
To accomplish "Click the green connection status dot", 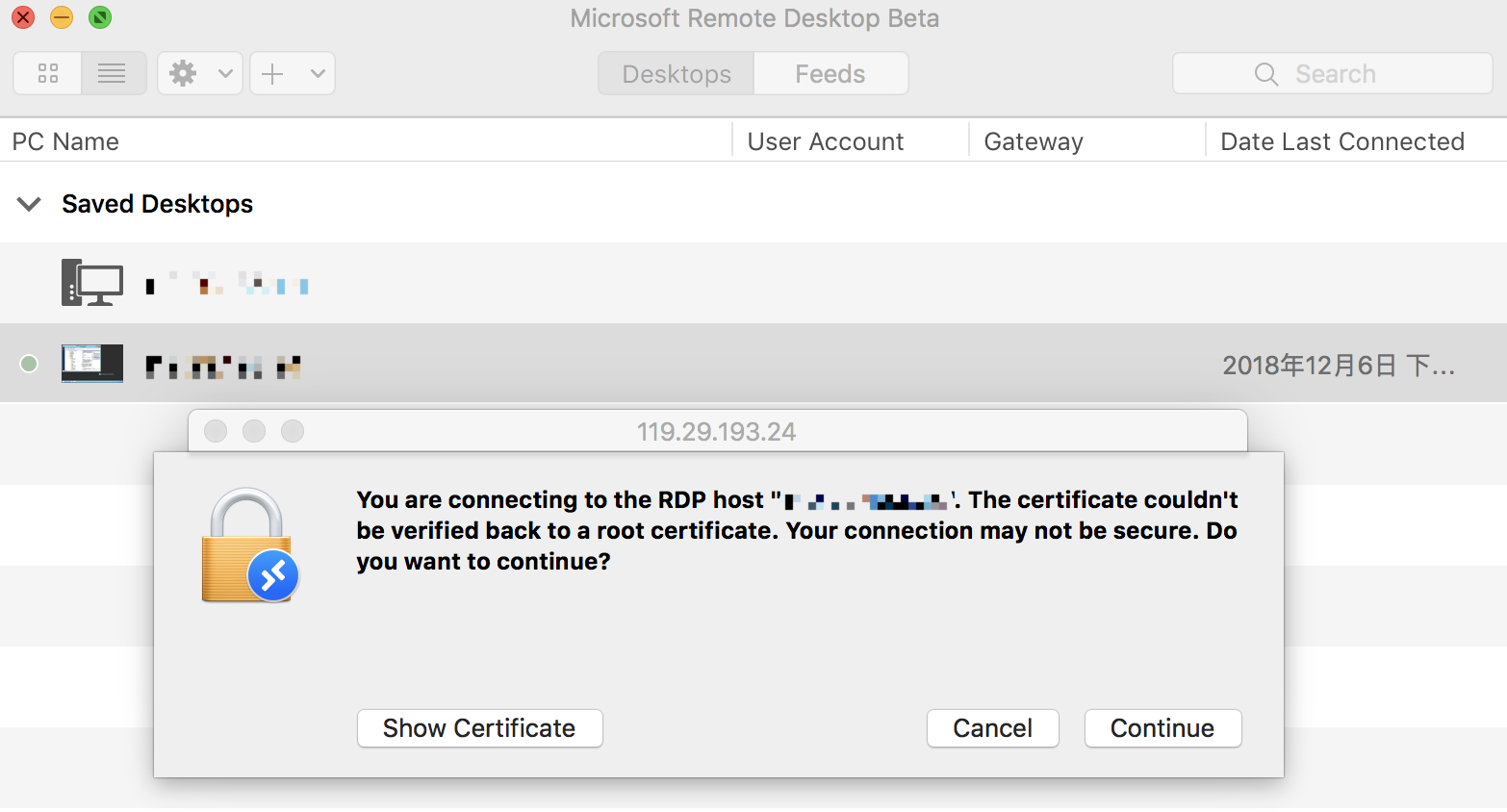I will click(29, 364).
